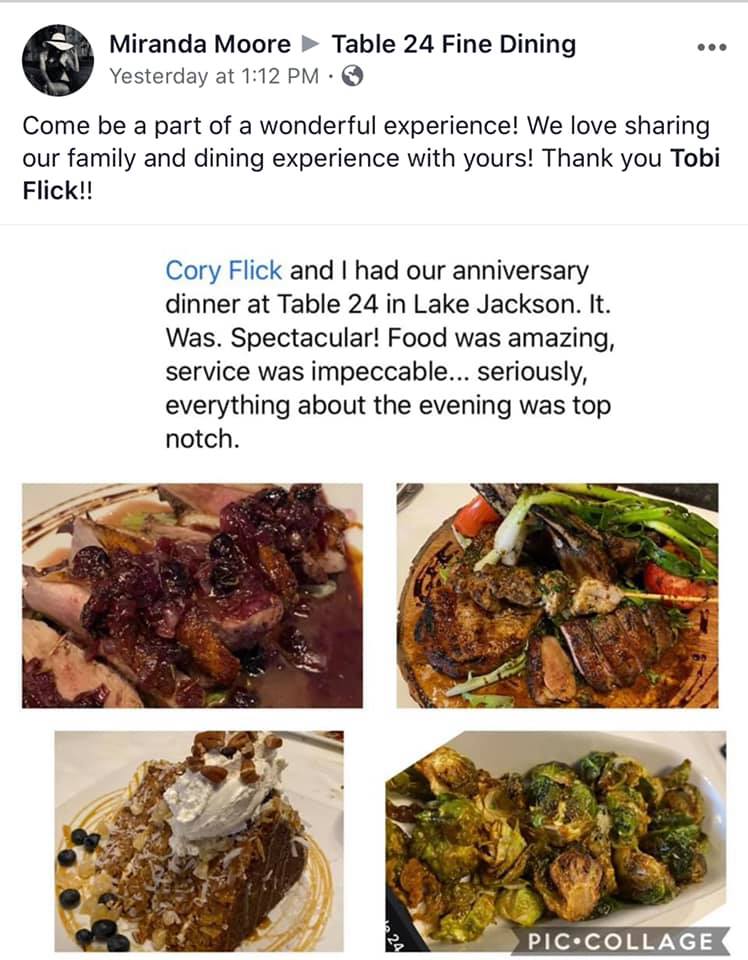The width and height of the screenshot is (748, 960).
Task: Click Miranda Moore's profile picture
Action: click(57, 59)
